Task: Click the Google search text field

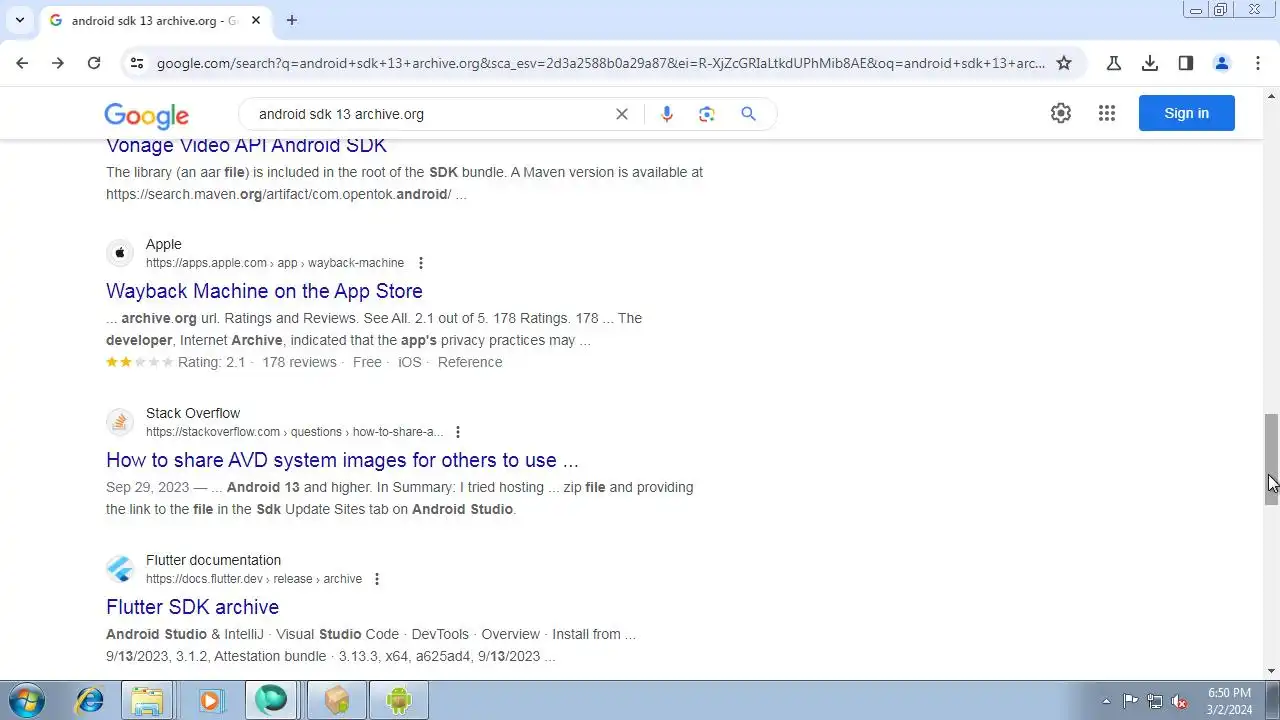Action: (x=430, y=114)
